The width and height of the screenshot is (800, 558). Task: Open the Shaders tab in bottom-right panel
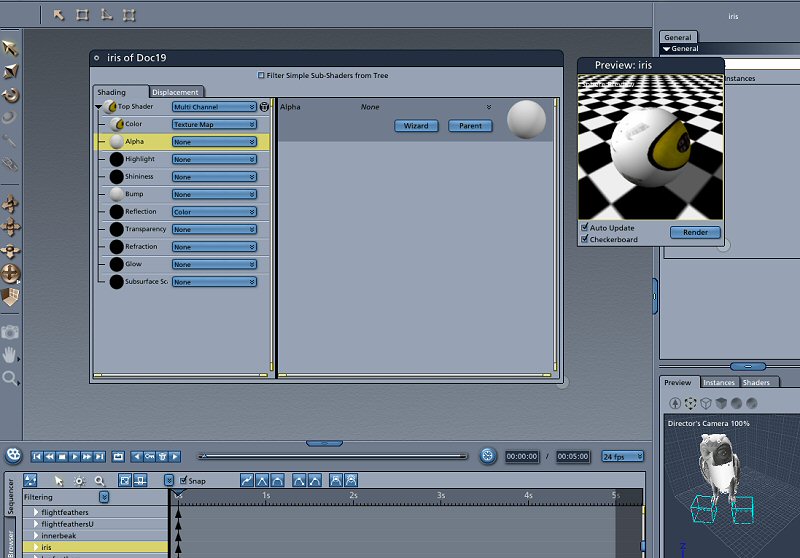756,383
